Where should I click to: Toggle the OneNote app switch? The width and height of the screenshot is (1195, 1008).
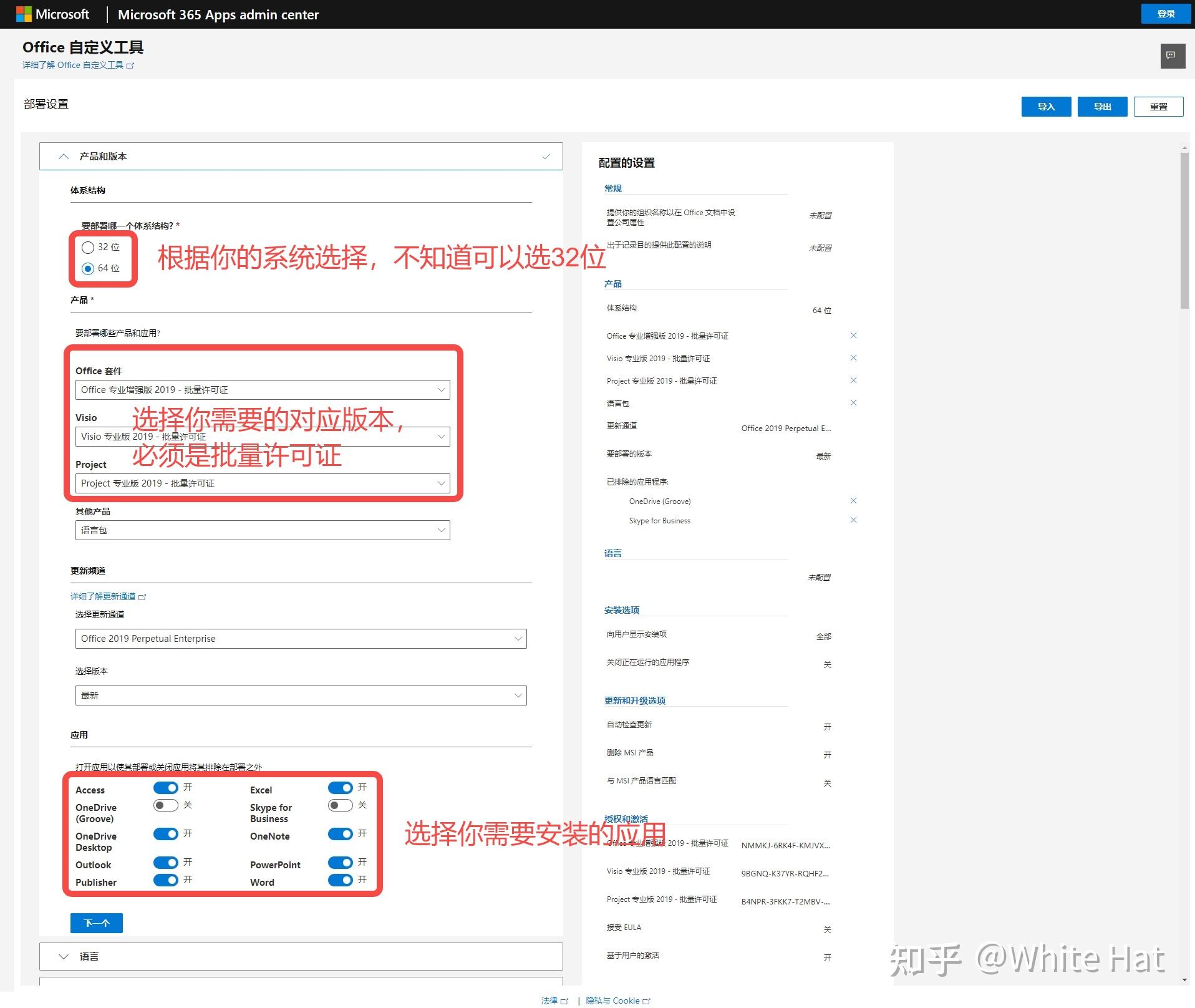pos(341,834)
